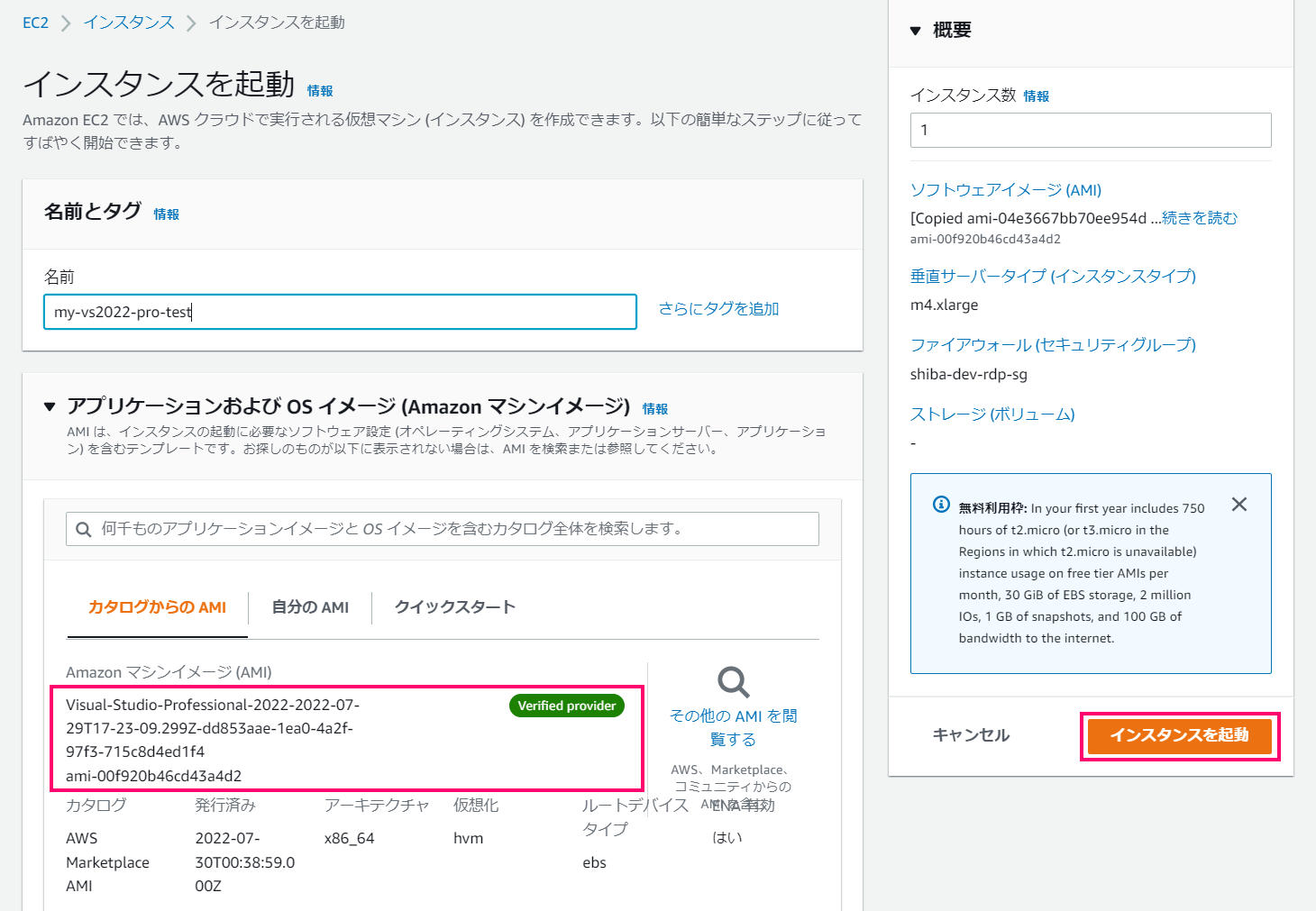Click さらにタグを追加 link

718,308
